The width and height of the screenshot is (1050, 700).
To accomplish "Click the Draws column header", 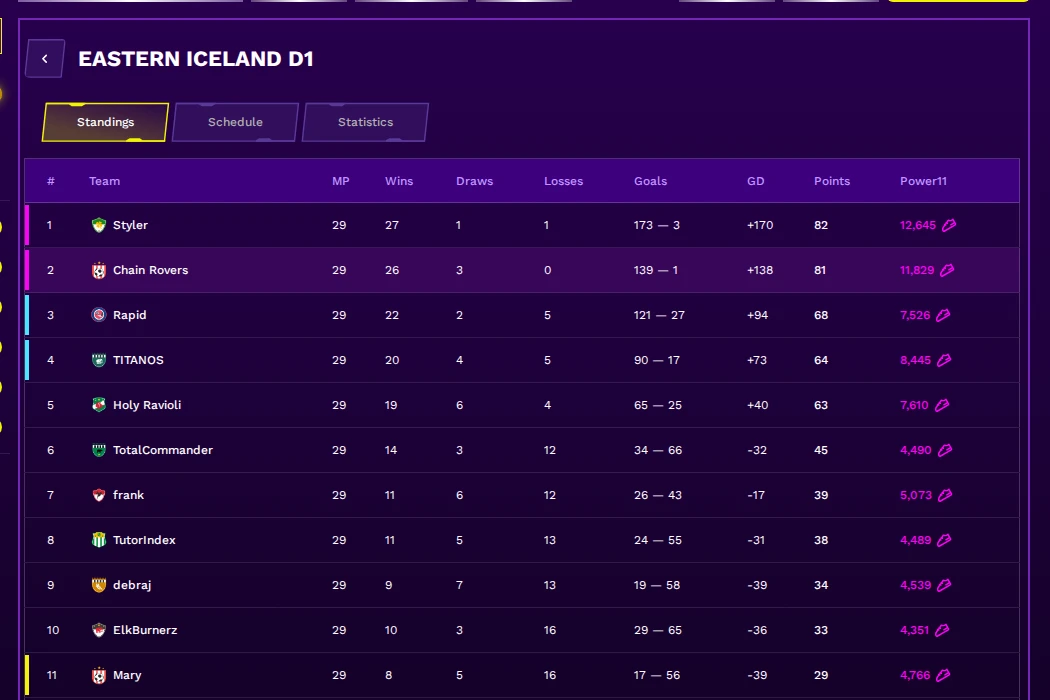I will [474, 181].
